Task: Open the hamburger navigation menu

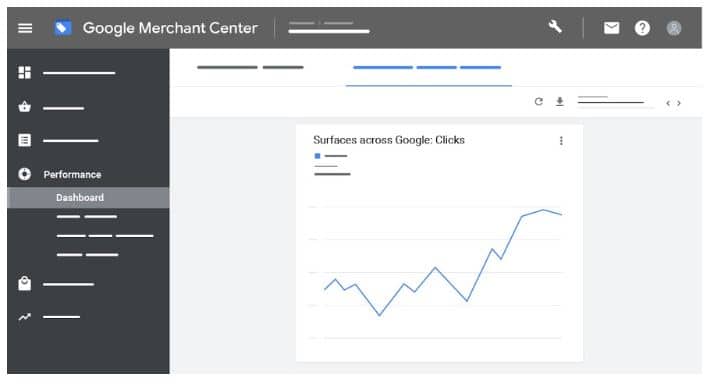Action: coord(25,28)
